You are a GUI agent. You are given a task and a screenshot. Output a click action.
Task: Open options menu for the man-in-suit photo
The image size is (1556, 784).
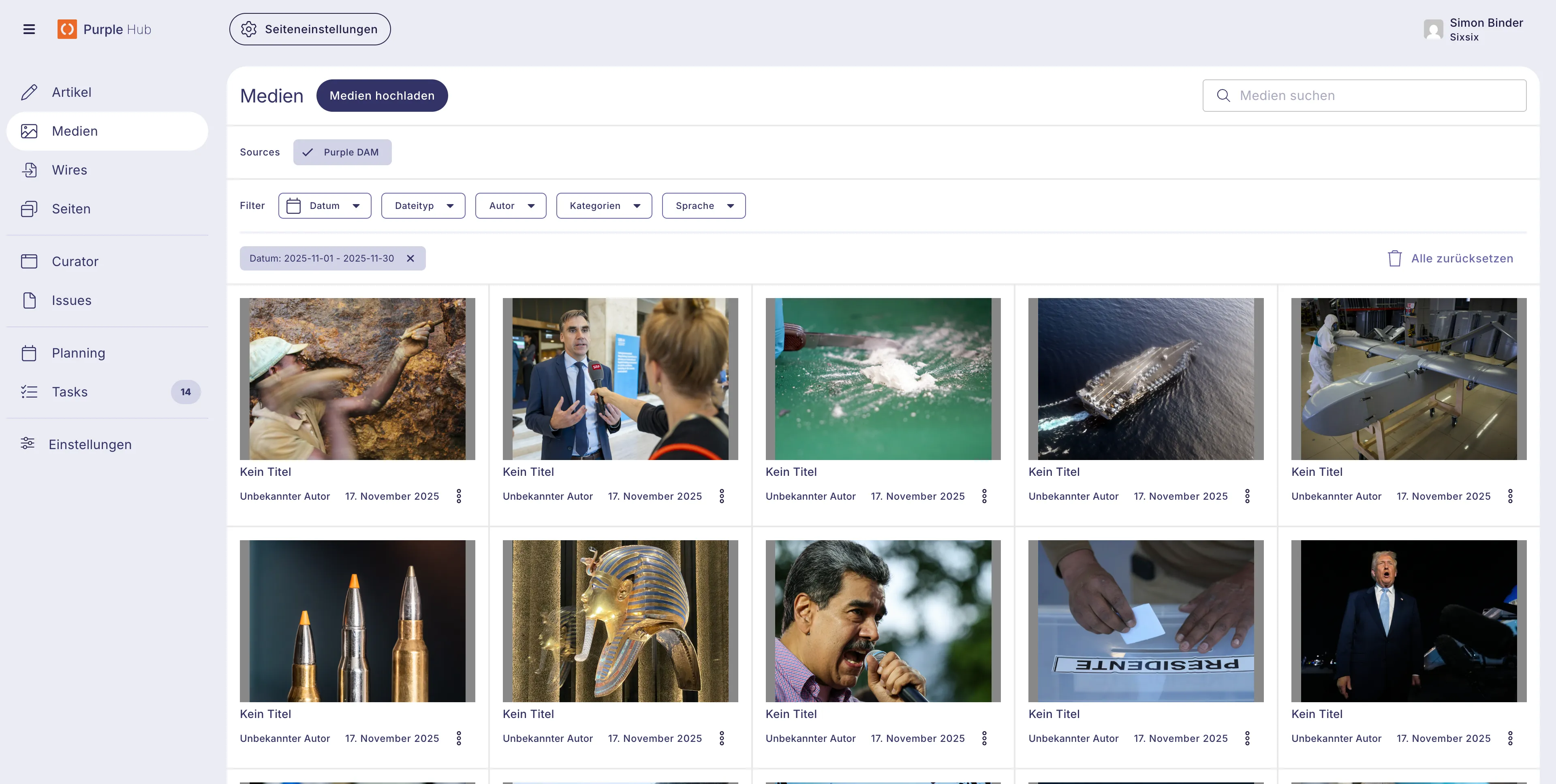(1510, 738)
